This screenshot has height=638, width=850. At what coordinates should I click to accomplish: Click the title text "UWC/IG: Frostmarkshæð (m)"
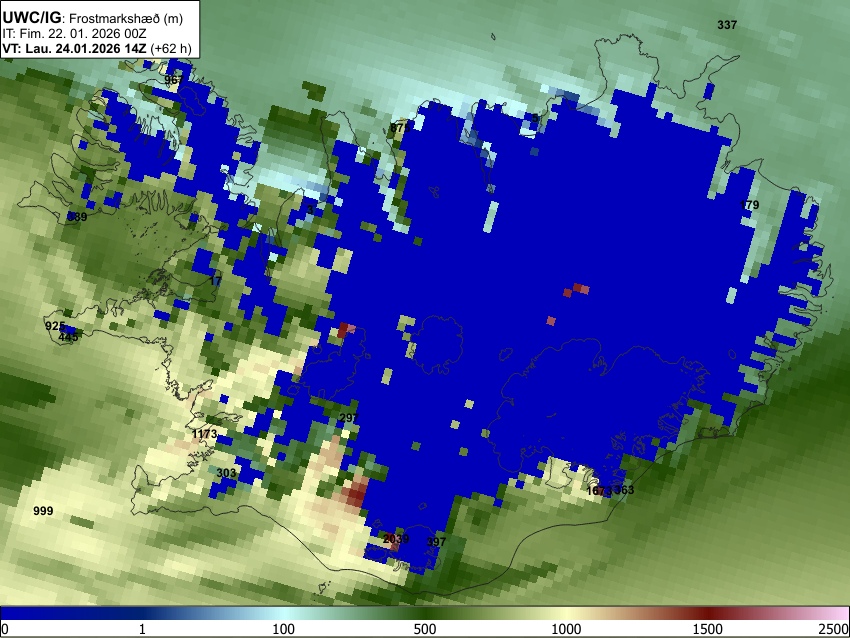(93, 18)
